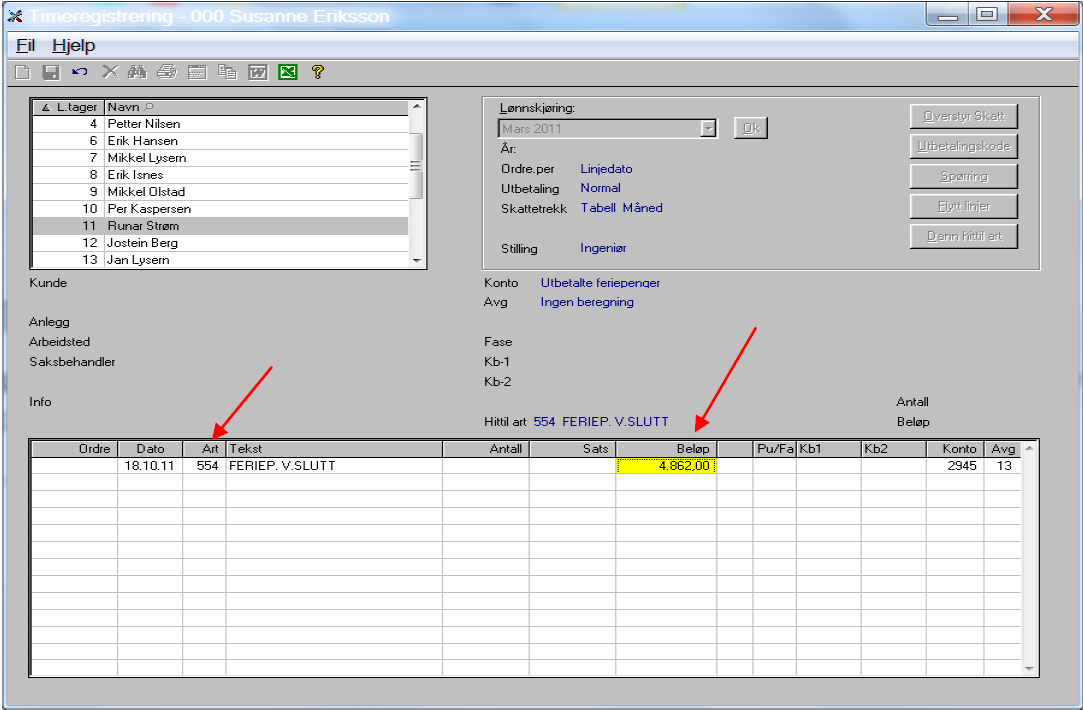The width and height of the screenshot is (1083, 710).
Task: Click the blue Undo arrow icon
Action: [x=80, y=71]
